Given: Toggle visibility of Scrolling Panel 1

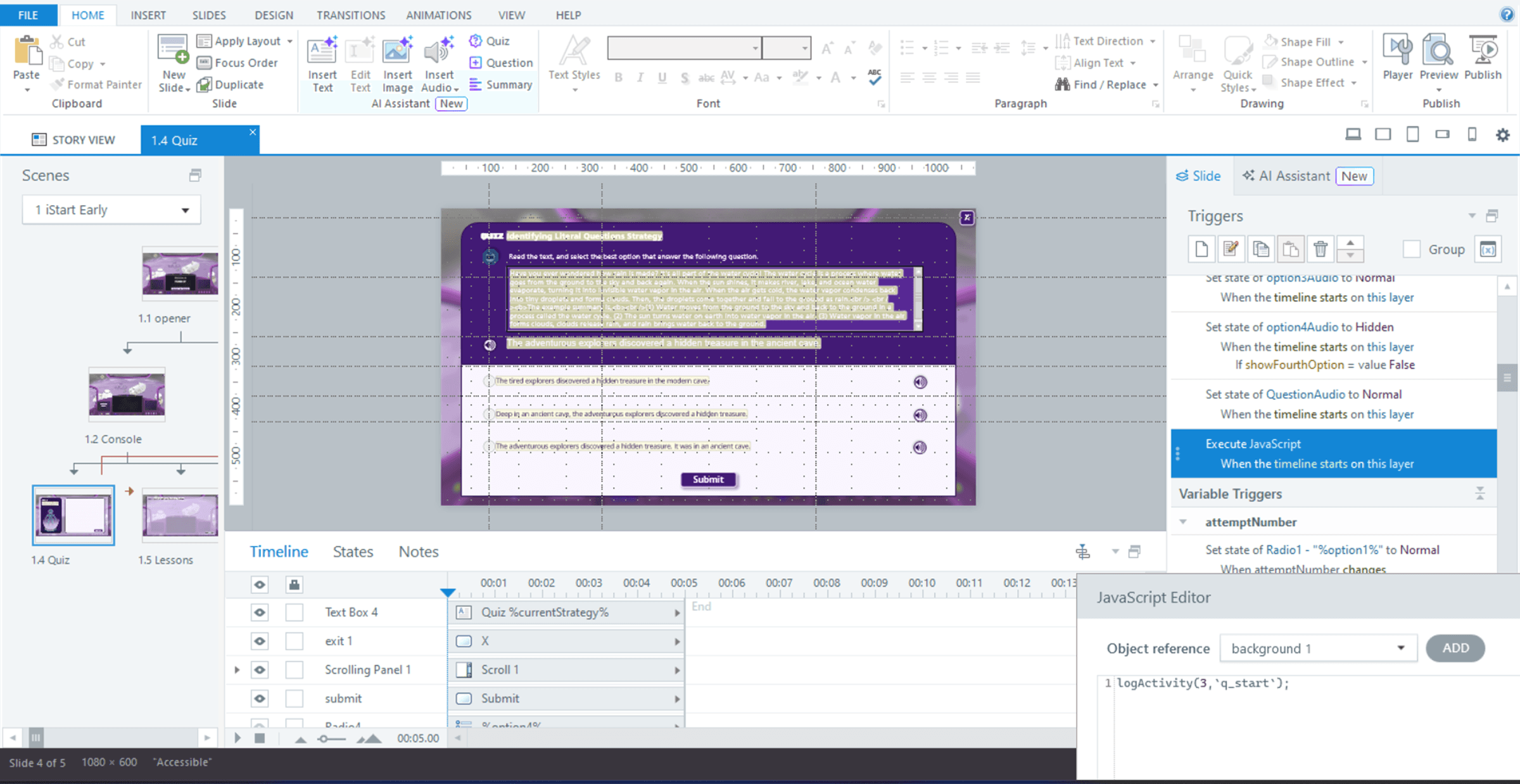Looking at the screenshot, I should point(260,669).
